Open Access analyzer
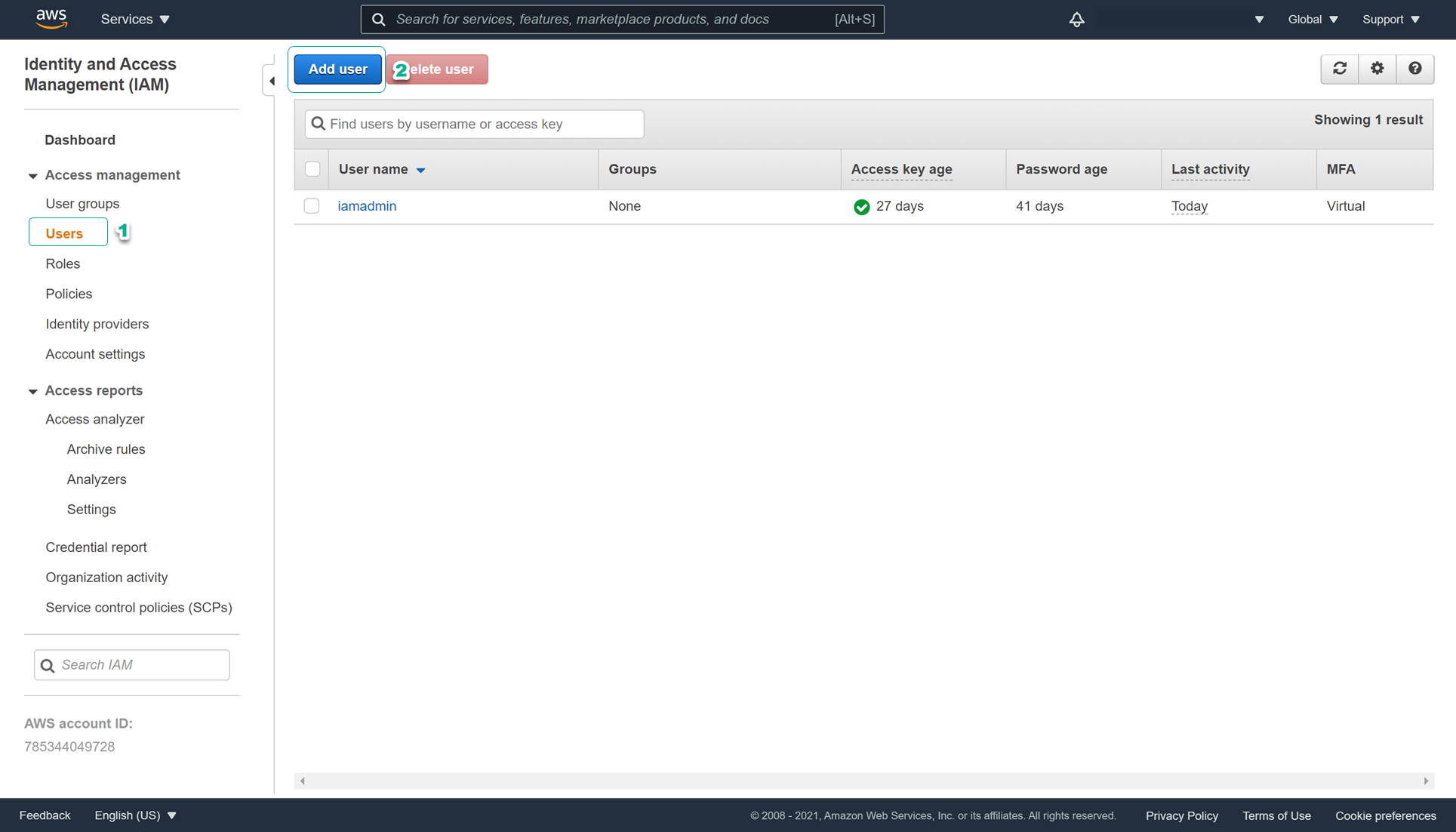The width and height of the screenshot is (1456, 832). point(94,419)
